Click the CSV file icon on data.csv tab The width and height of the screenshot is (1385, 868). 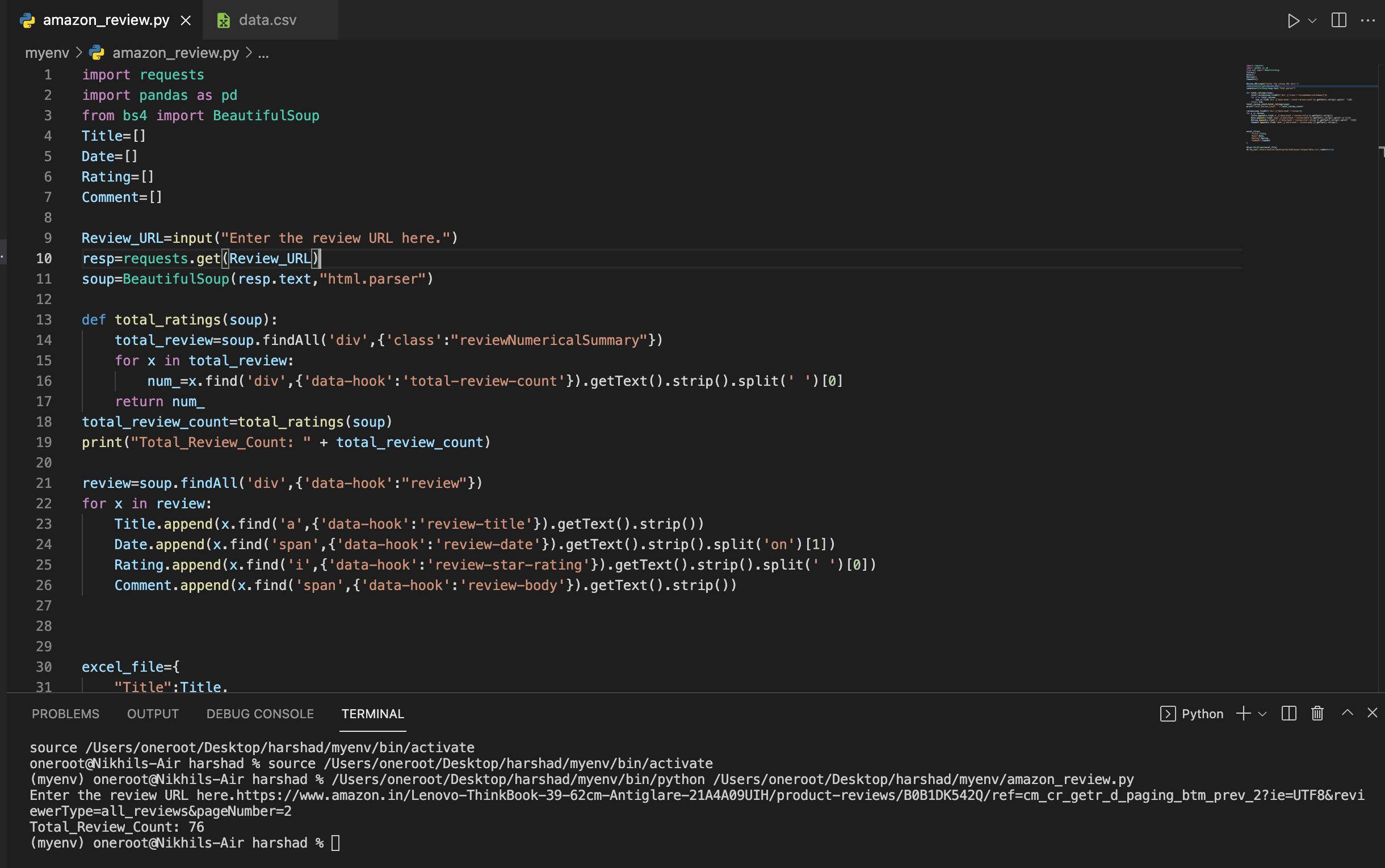tap(224, 20)
